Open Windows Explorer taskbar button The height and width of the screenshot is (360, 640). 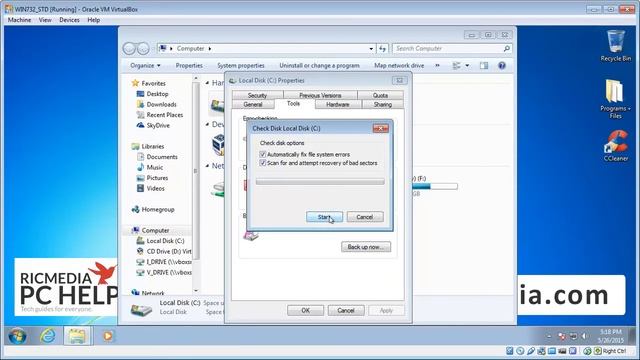[77, 336]
